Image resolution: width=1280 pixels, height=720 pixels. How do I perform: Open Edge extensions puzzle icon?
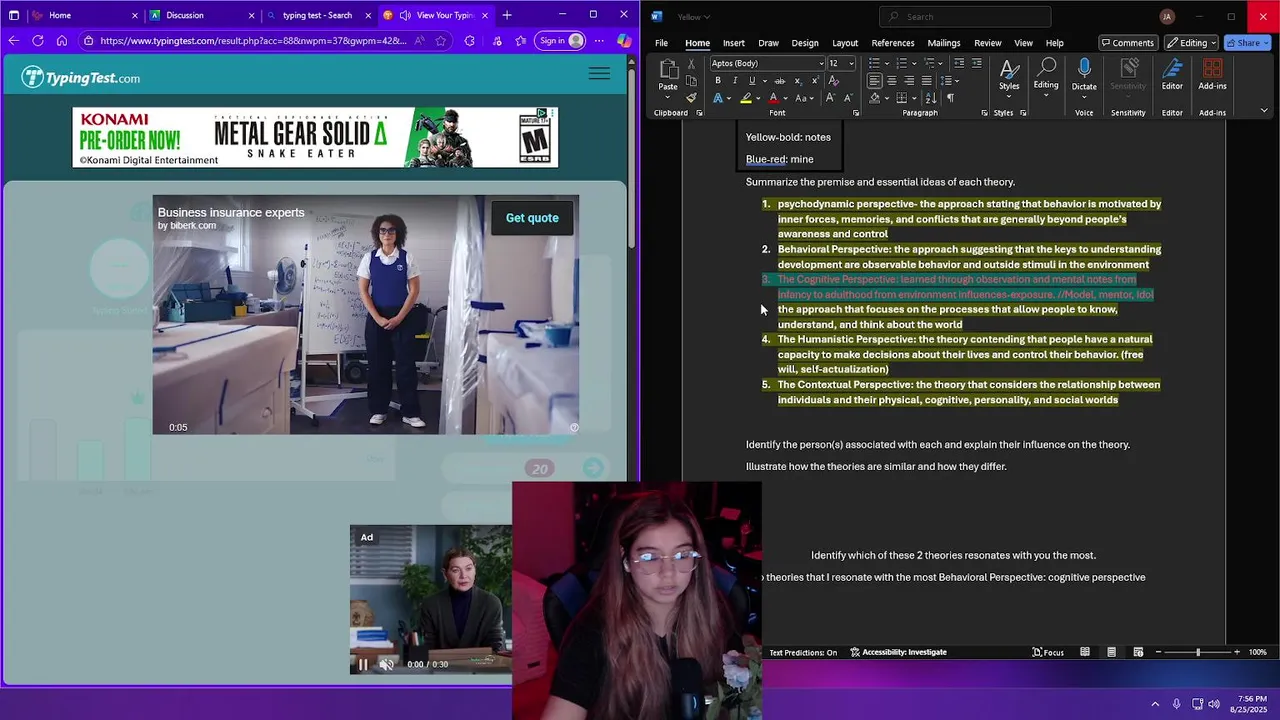[470, 41]
